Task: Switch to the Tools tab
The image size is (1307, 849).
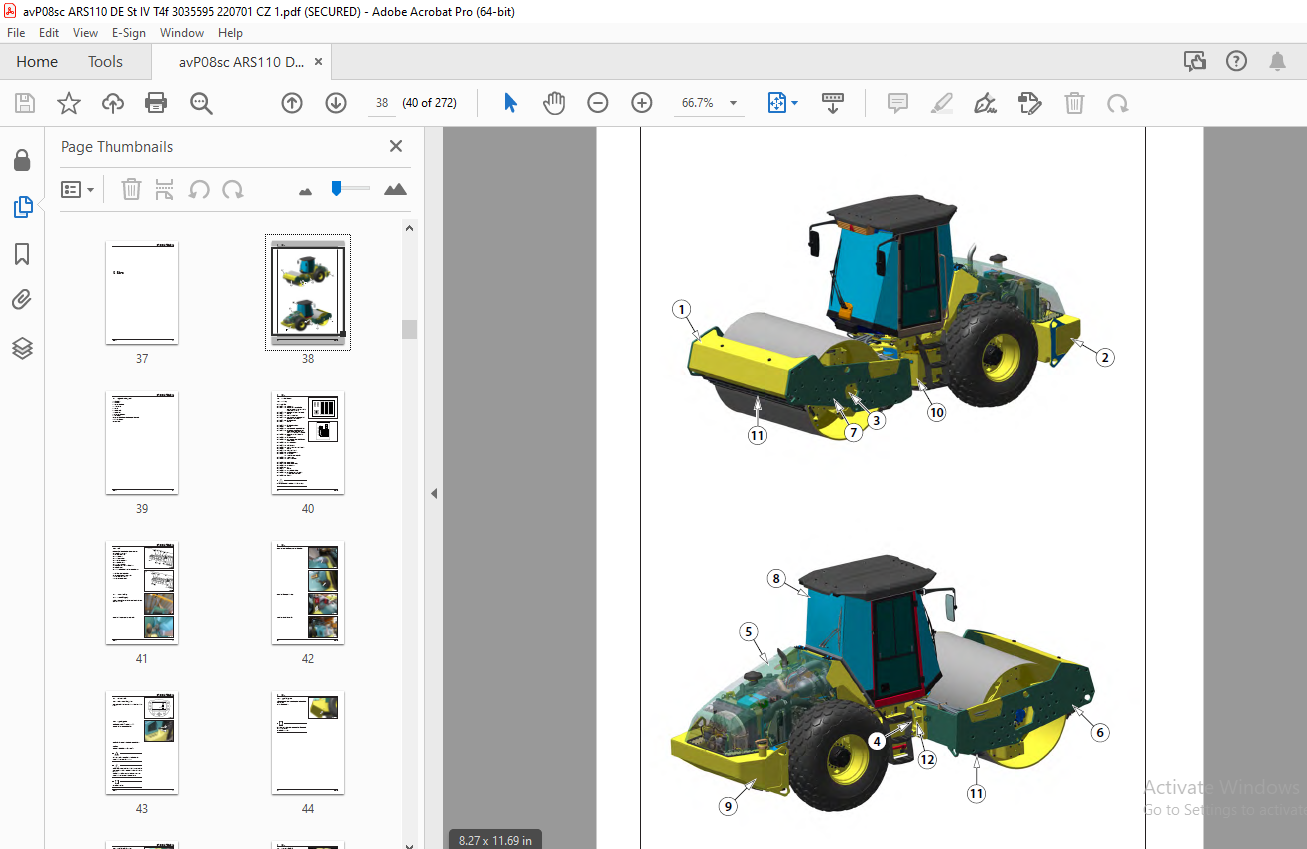Action: click(x=105, y=62)
